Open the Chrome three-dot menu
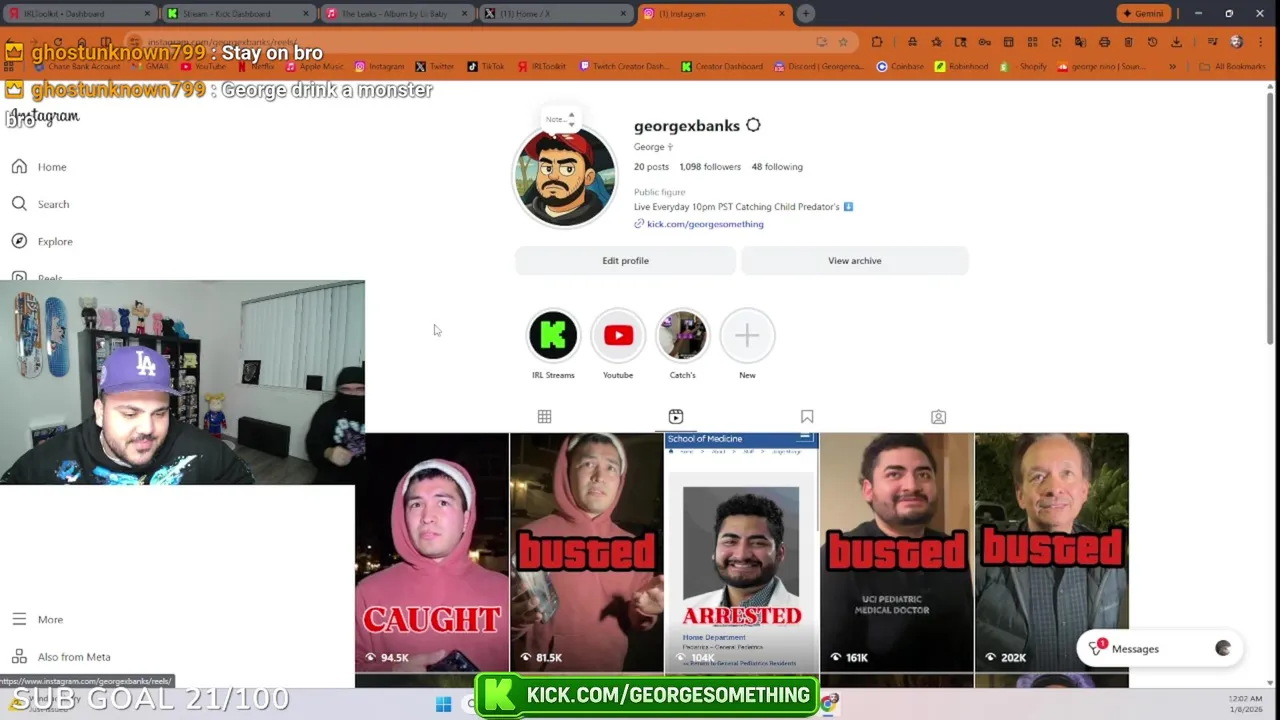This screenshot has width=1280, height=720. click(x=1260, y=42)
